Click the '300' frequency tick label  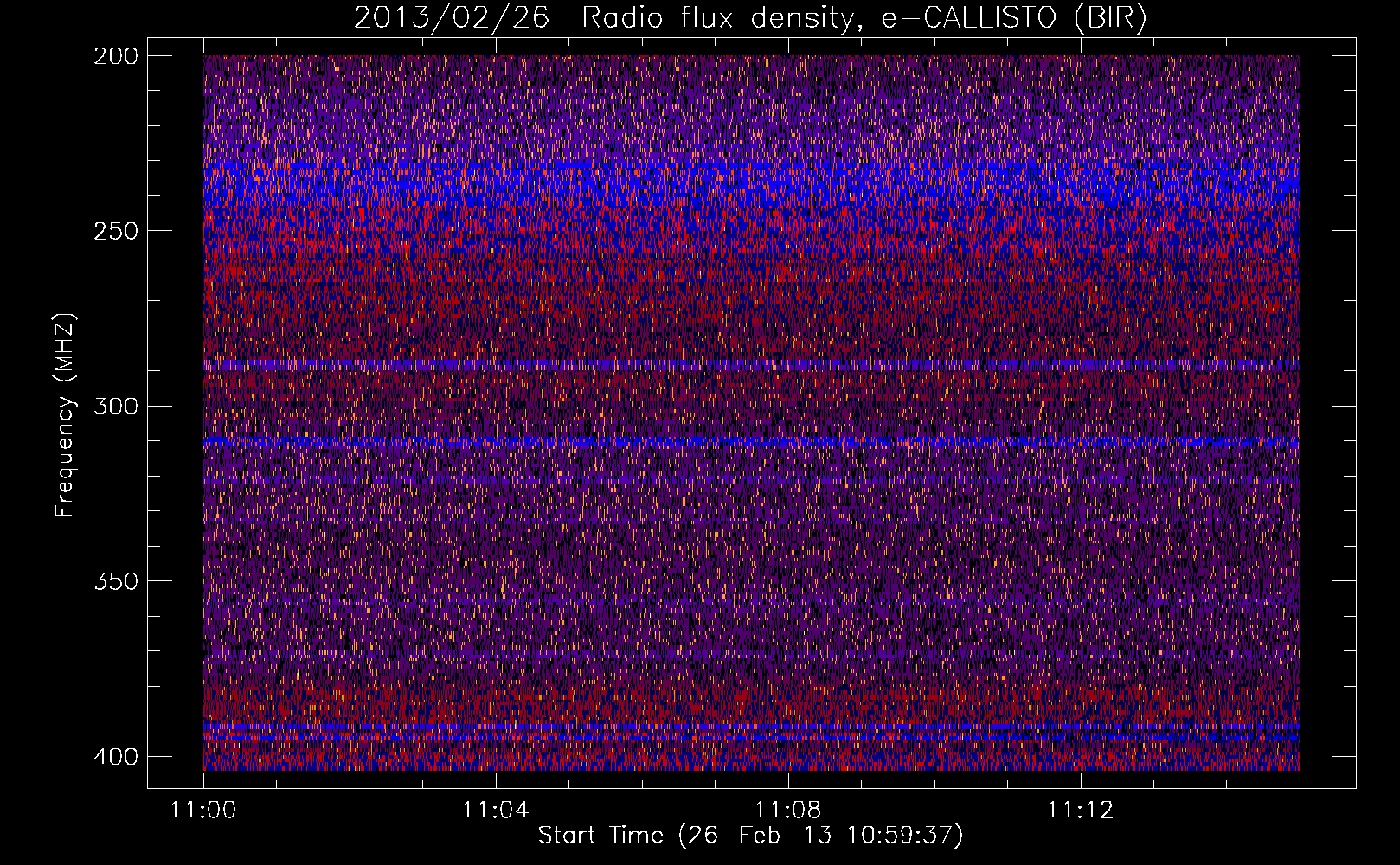(x=116, y=407)
